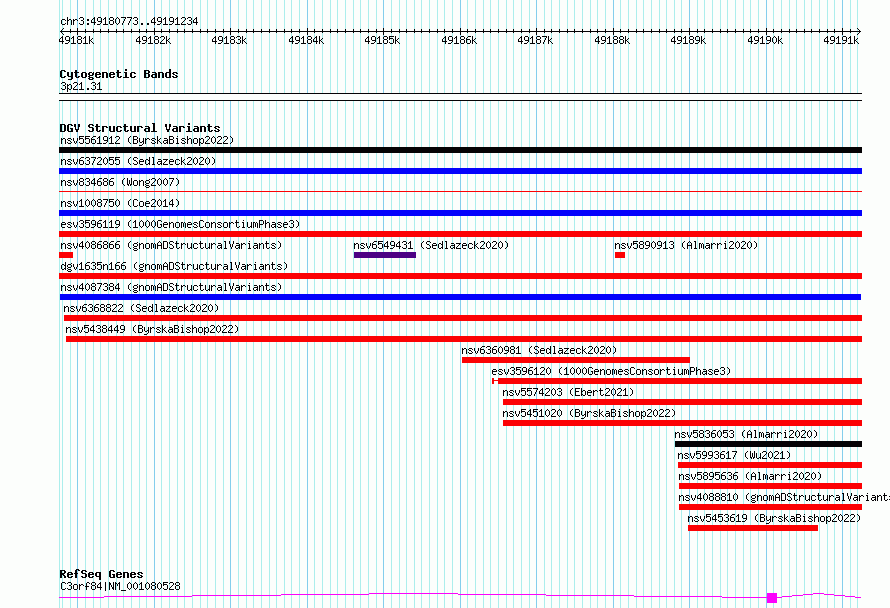Click the 49185k ruler tick label
Screen dimensions: 890x608
pos(383,40)
